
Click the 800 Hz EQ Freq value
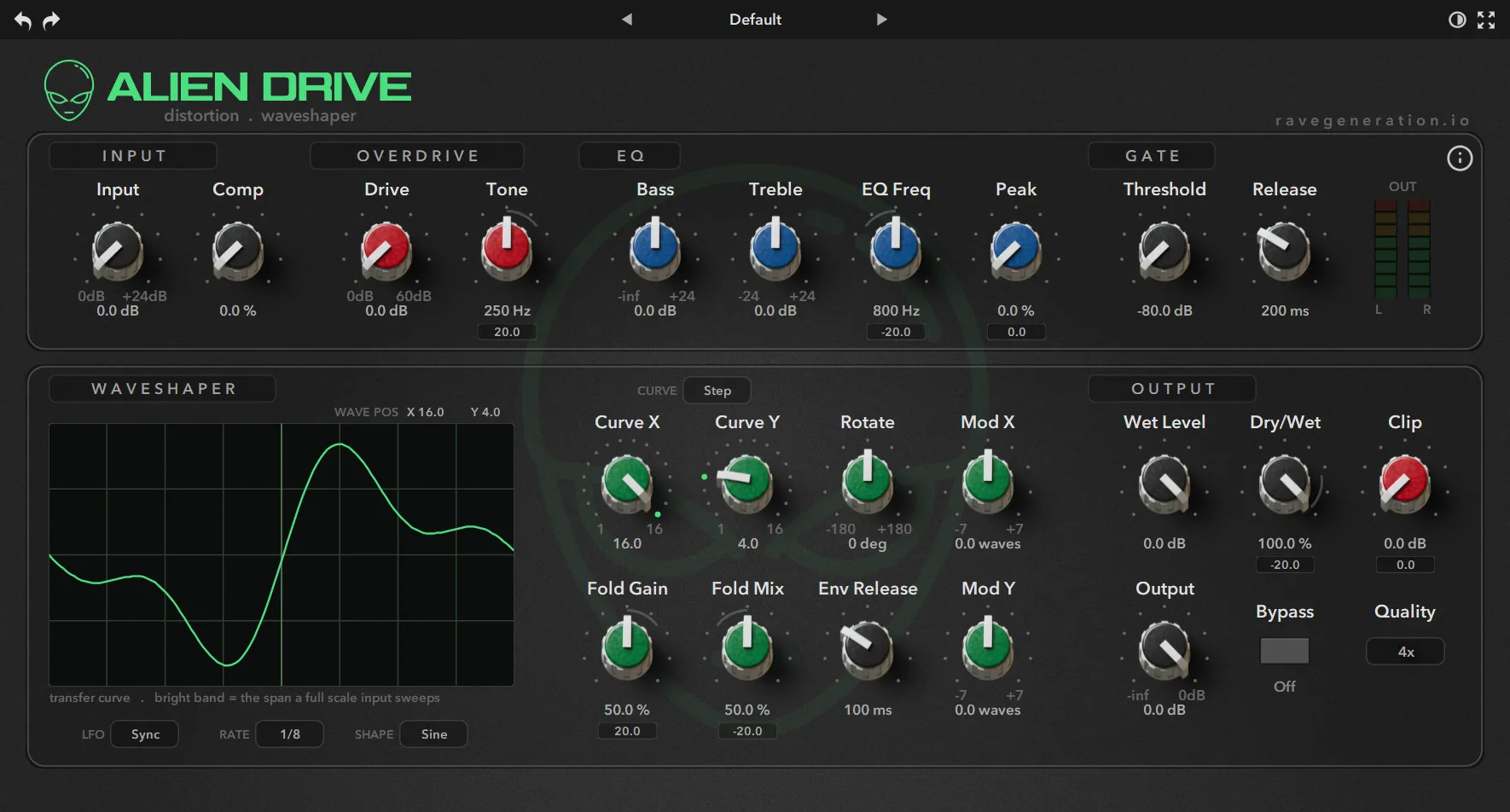896,310
